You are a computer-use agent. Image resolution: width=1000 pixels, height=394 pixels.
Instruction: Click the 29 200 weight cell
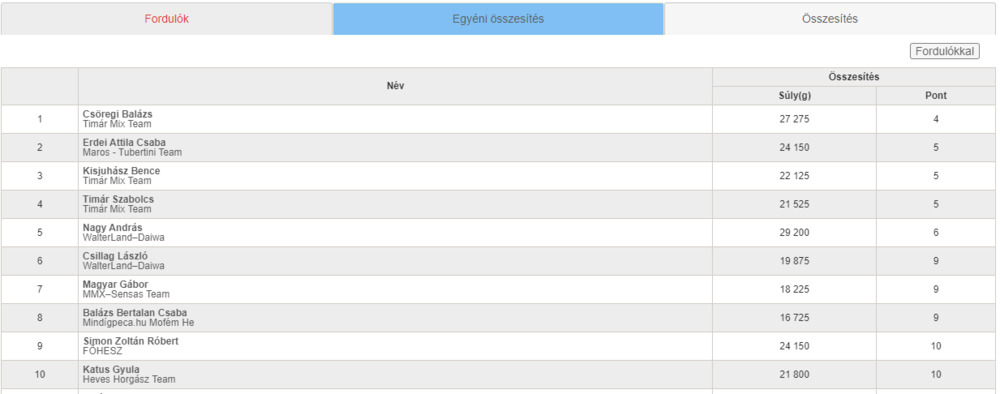click(794, 233)
